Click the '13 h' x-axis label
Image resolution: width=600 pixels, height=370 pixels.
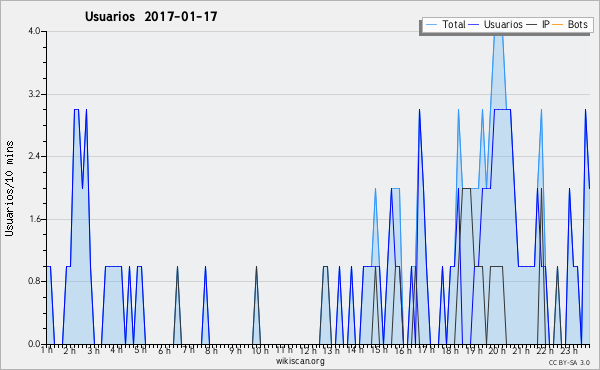pyautogui.click(x=331, y=350)
